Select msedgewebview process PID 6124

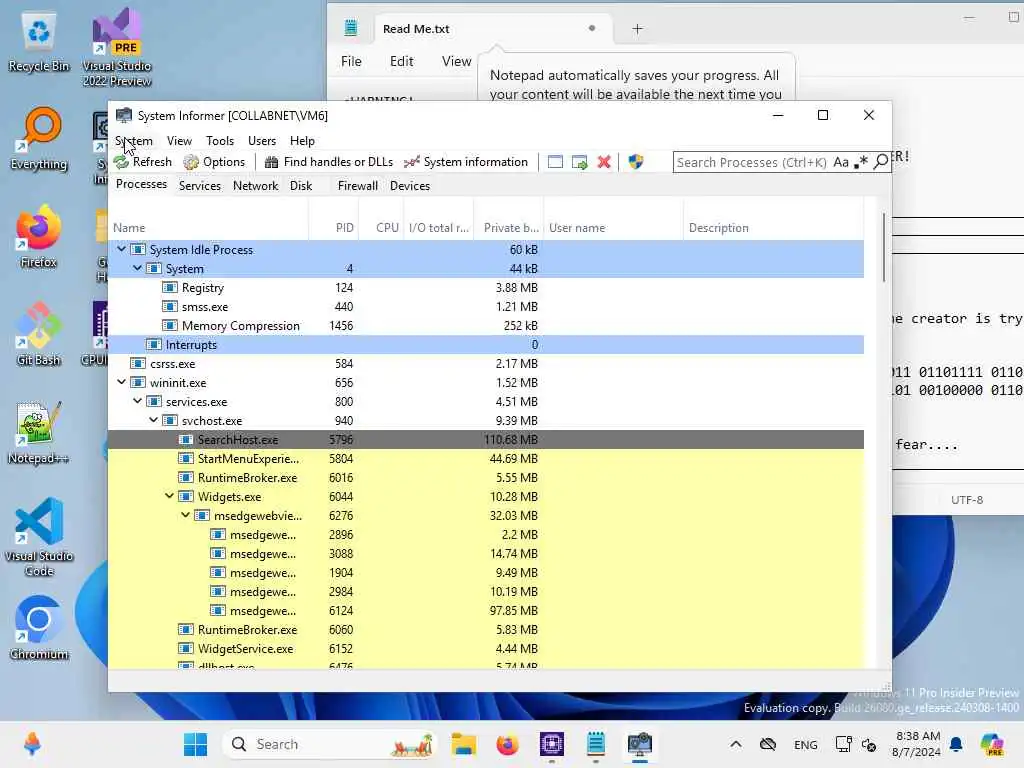486,611
